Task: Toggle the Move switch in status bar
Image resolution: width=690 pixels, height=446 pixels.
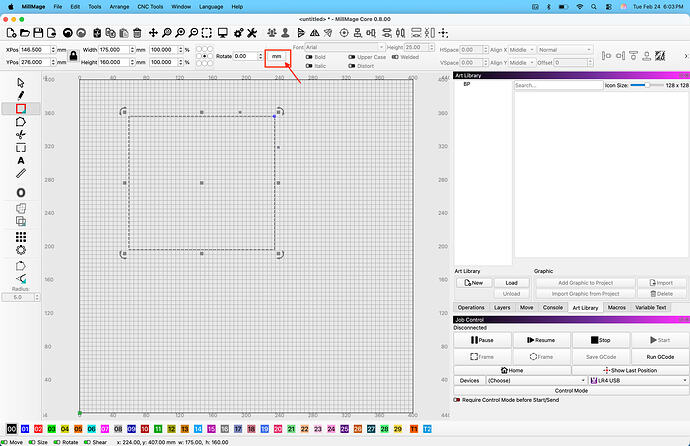Action: [x=4, y=442]
